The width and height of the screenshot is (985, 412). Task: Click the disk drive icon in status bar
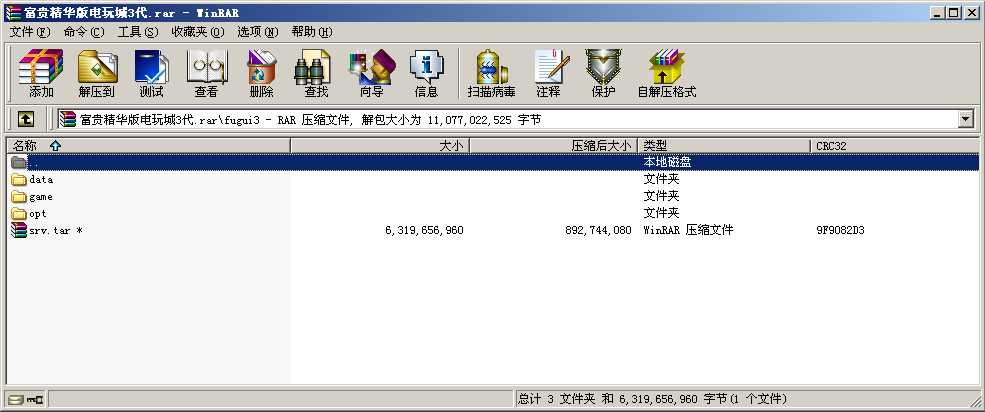[x=16, y=399]
